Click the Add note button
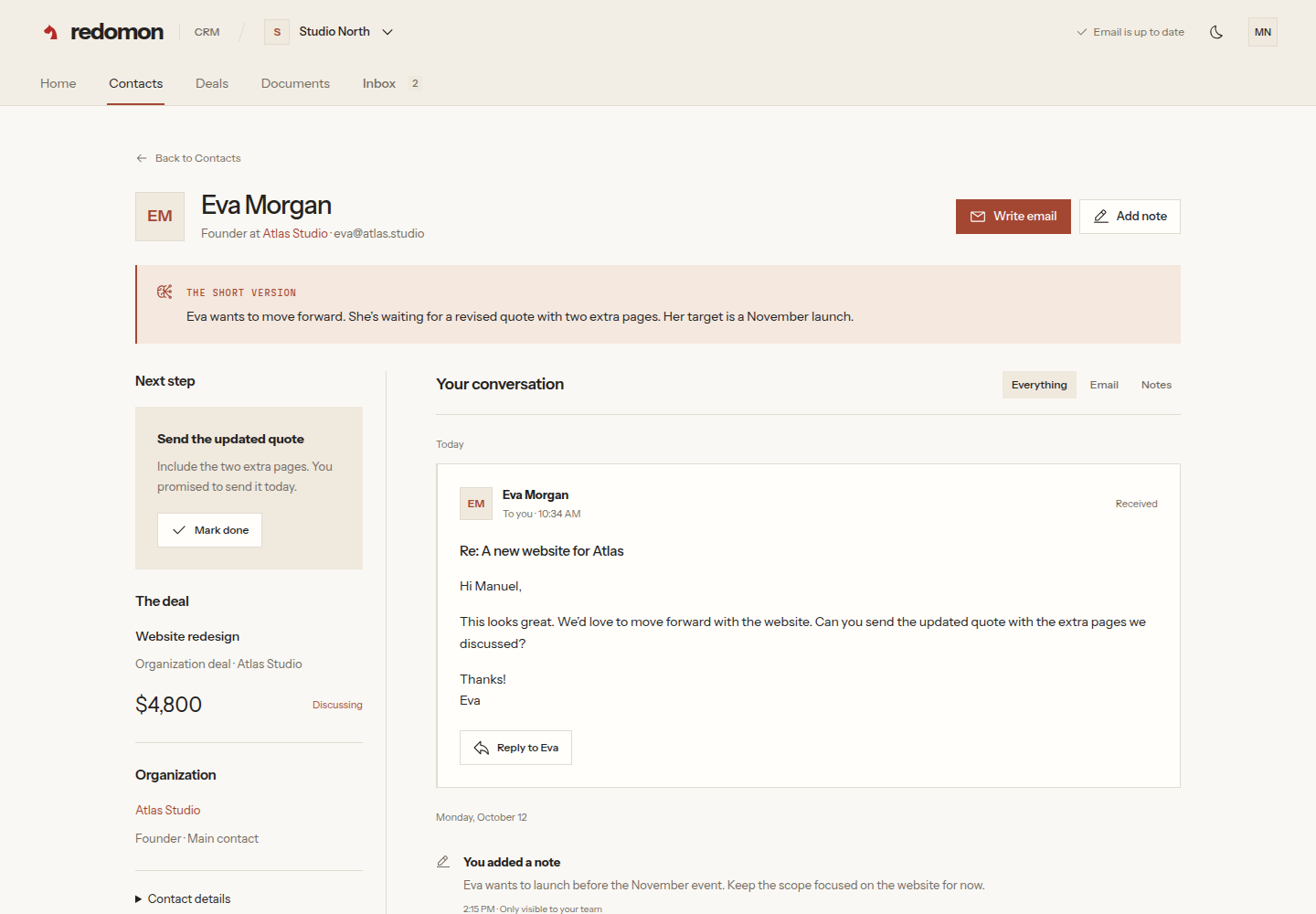 [x=1130, y=217]
